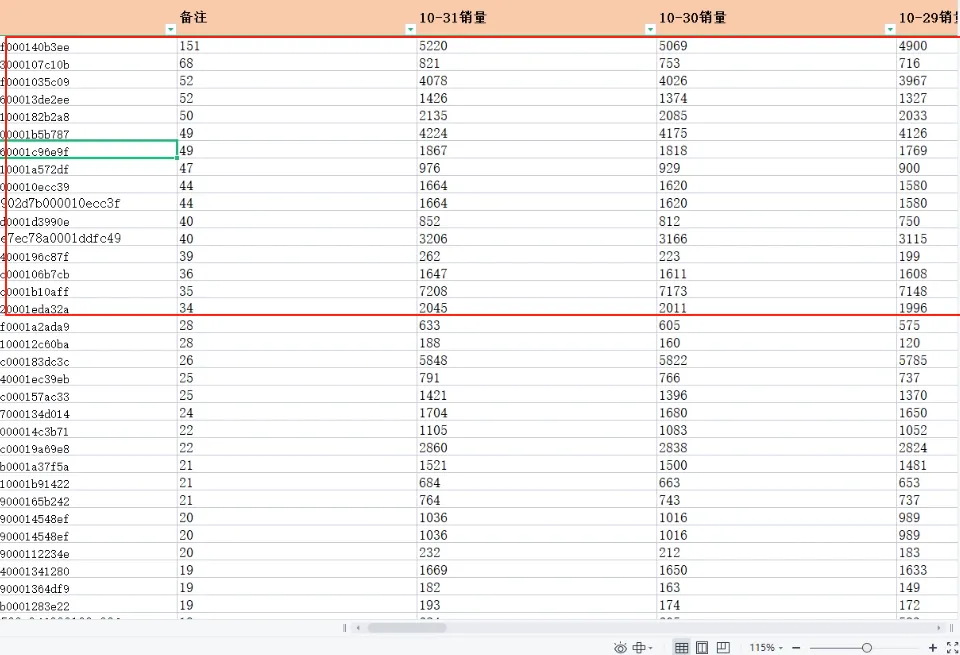Click the zoom out minus icon
The height and width of the screenshot is (655, 960).
click(x=796, y=648)
